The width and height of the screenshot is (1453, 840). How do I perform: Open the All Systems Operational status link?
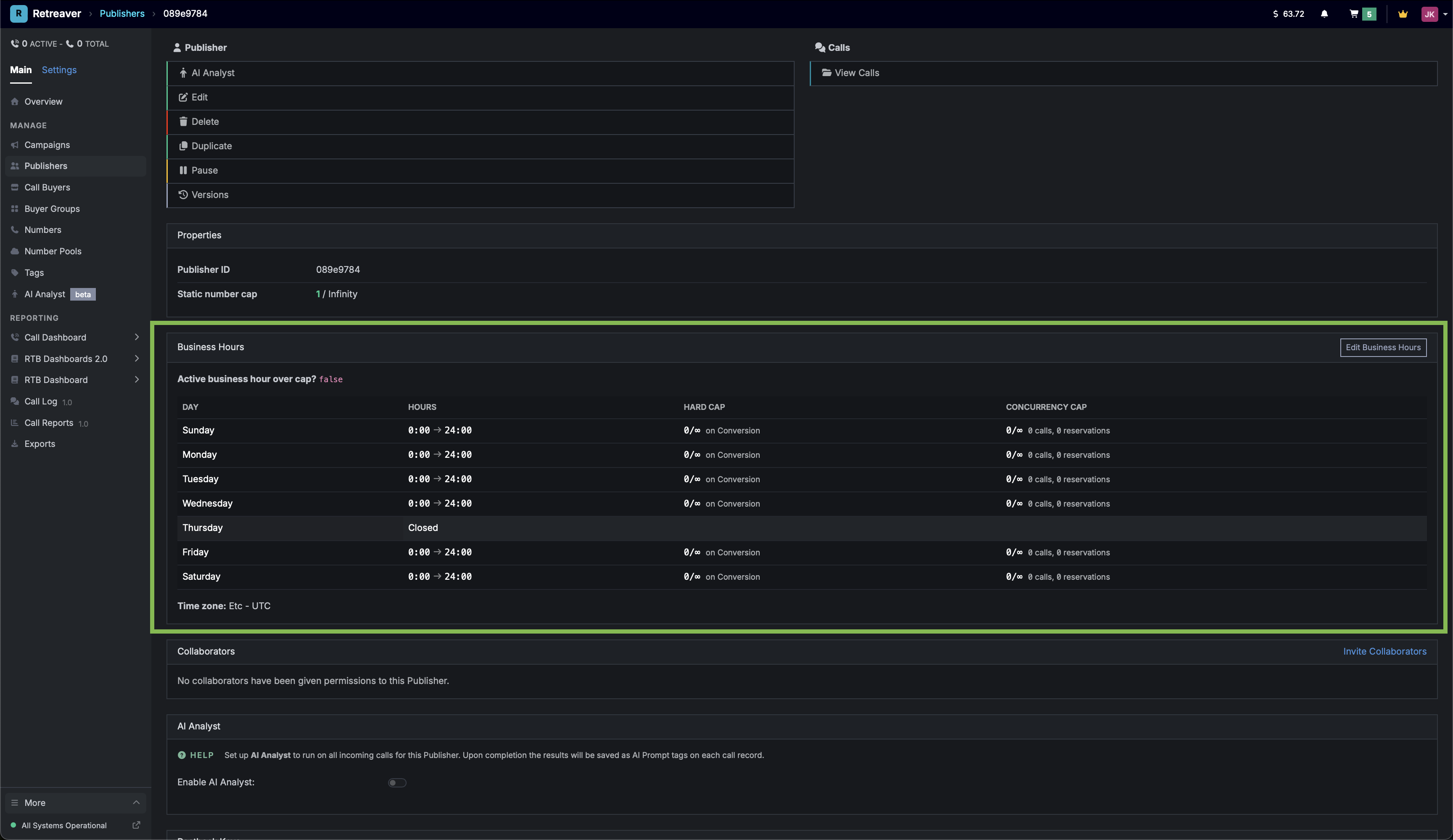tap(76, 826)
